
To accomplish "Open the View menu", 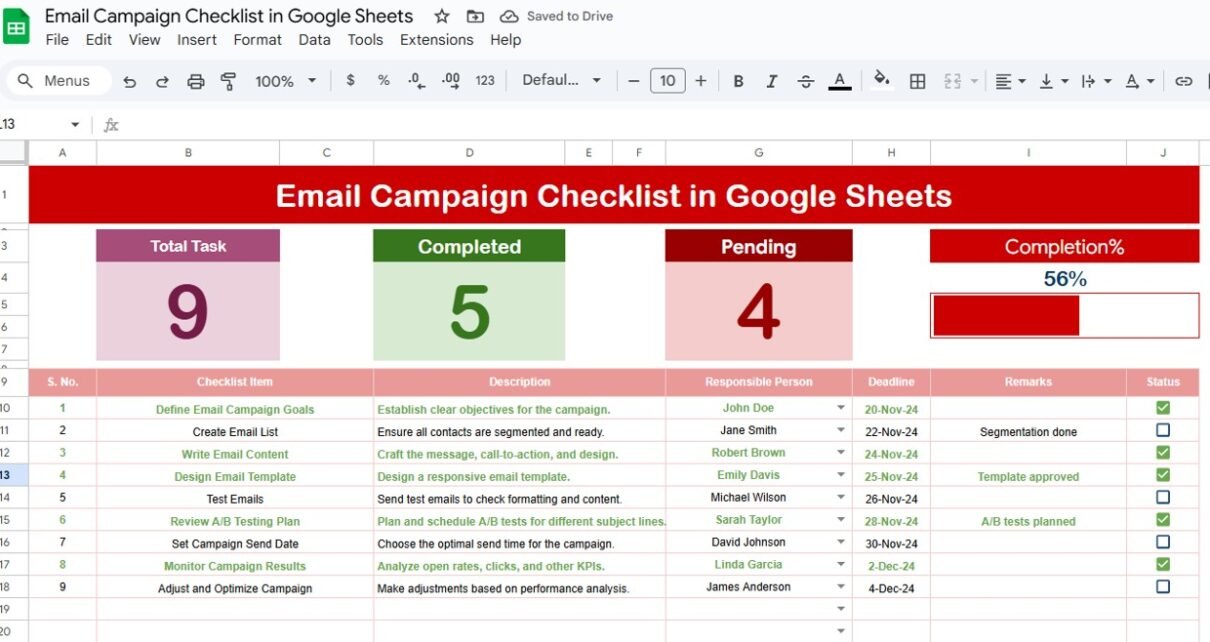I will (x=144, y=40).
